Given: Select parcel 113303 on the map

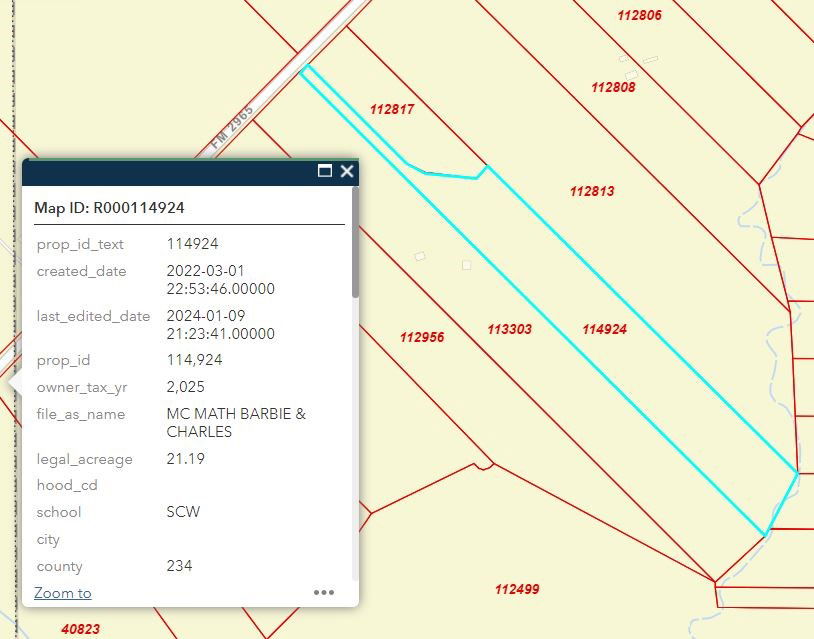Looking at the screenshot, I should pos(509,329).
